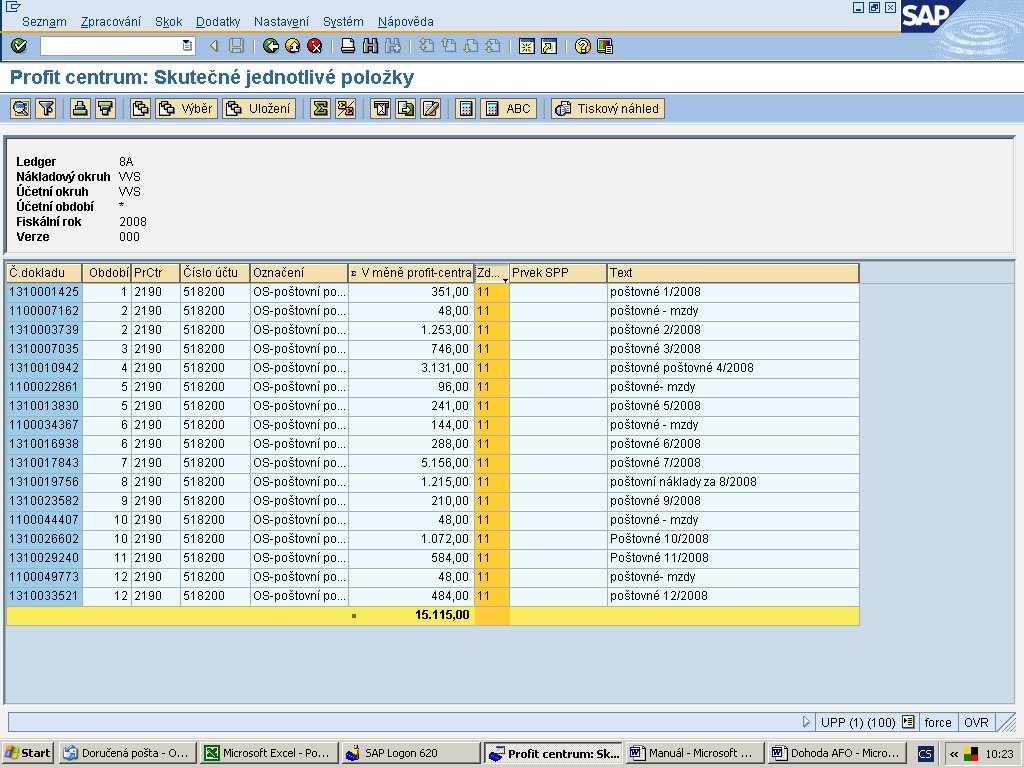Screen dimensions: 1024x768
Task: Open the command field history dropdown
Action: click(x=187, y=46)
